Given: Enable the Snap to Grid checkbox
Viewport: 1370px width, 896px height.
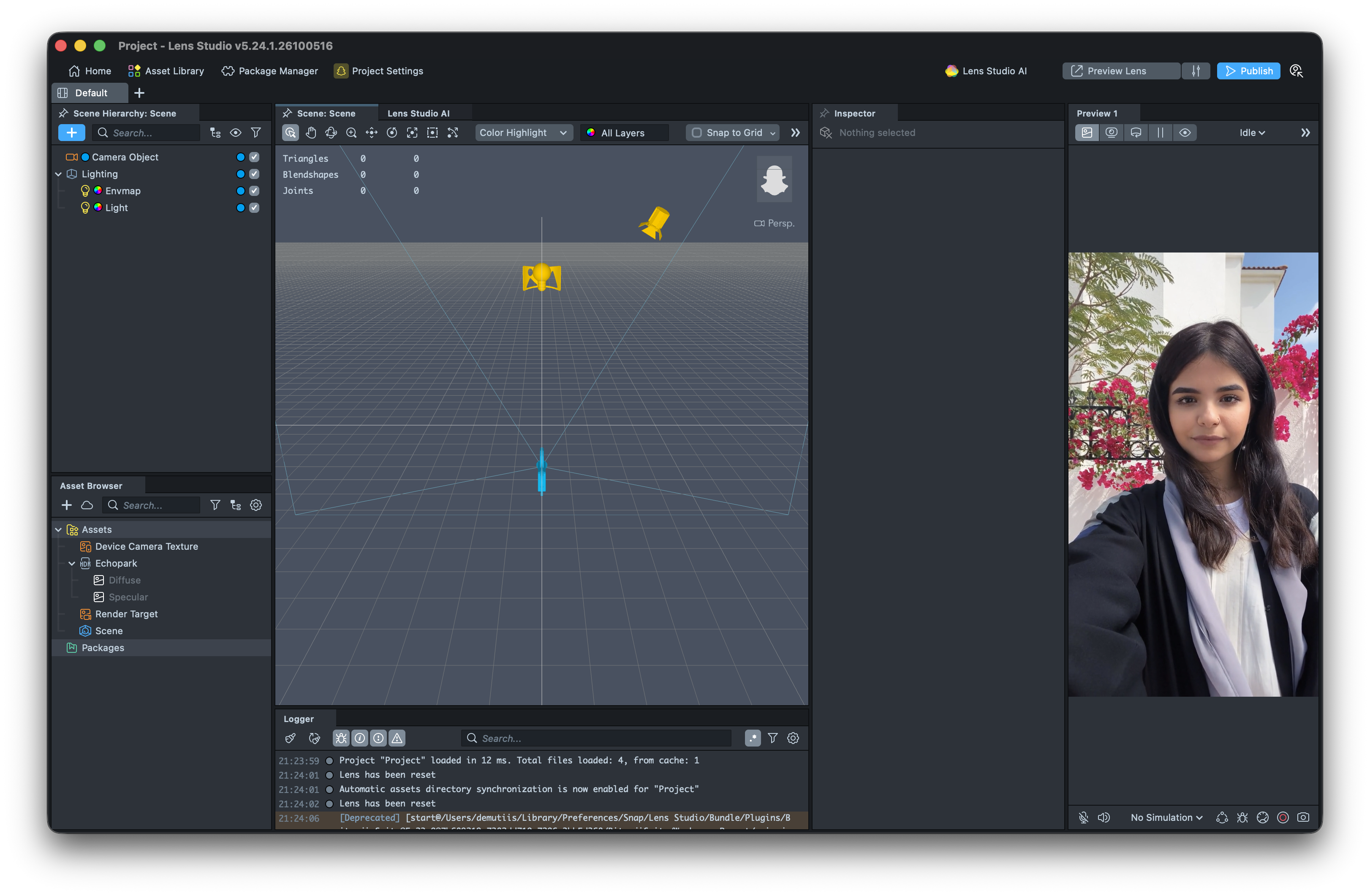Looking at the screenshot, I should pos(696,133).
